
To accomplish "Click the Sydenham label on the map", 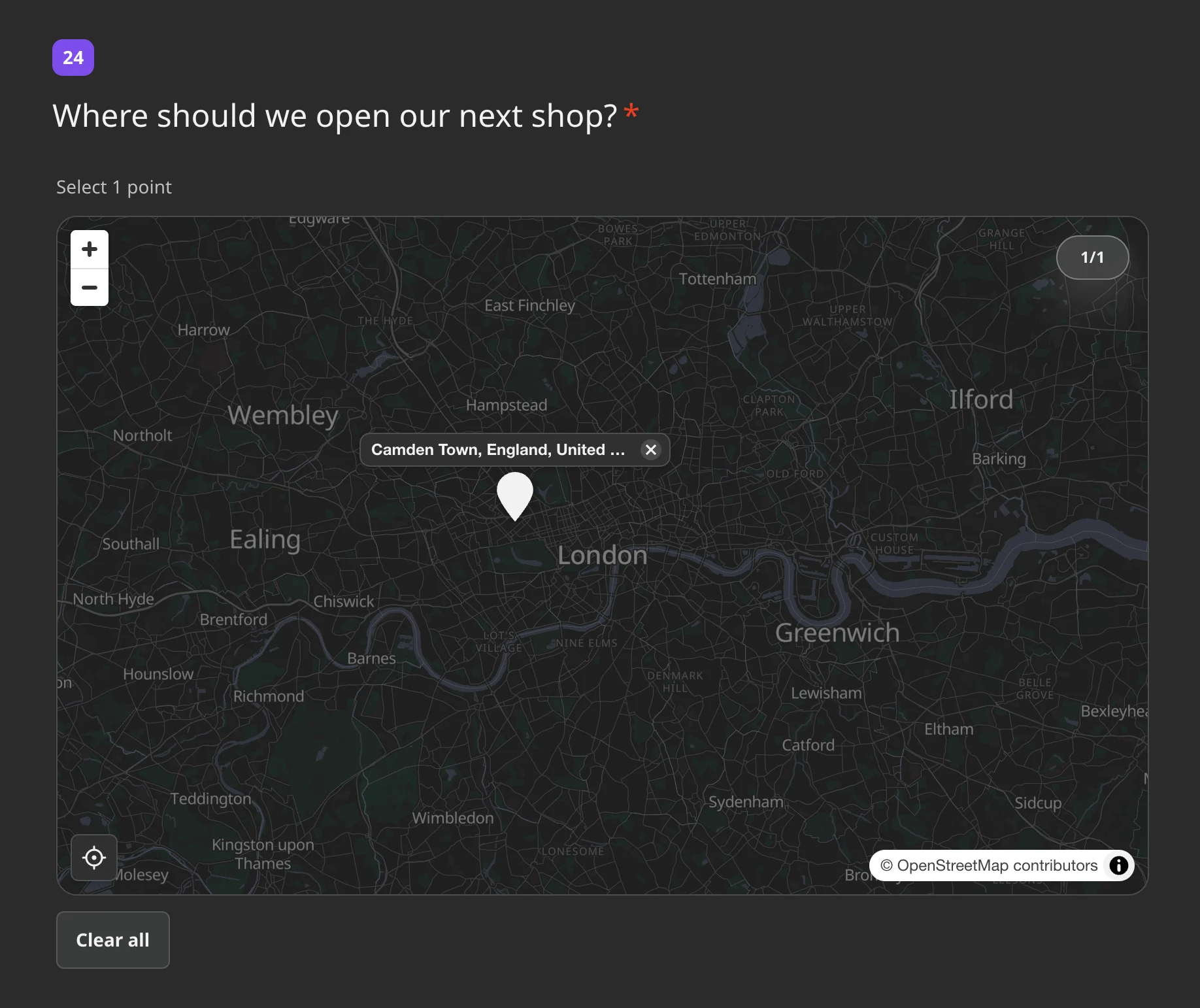I will [746, 802].
